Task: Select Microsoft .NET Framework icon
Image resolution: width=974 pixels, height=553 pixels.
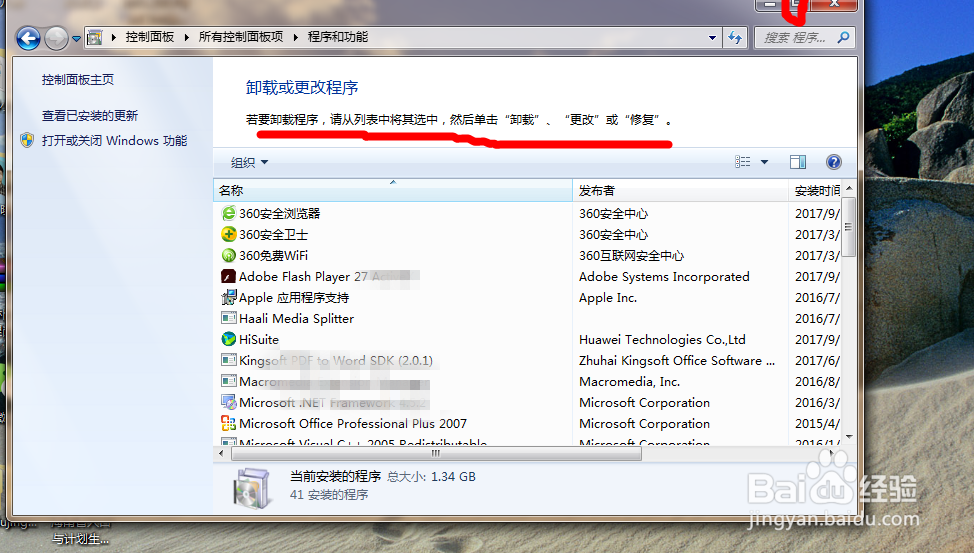Action: click(x=229, y=402)
